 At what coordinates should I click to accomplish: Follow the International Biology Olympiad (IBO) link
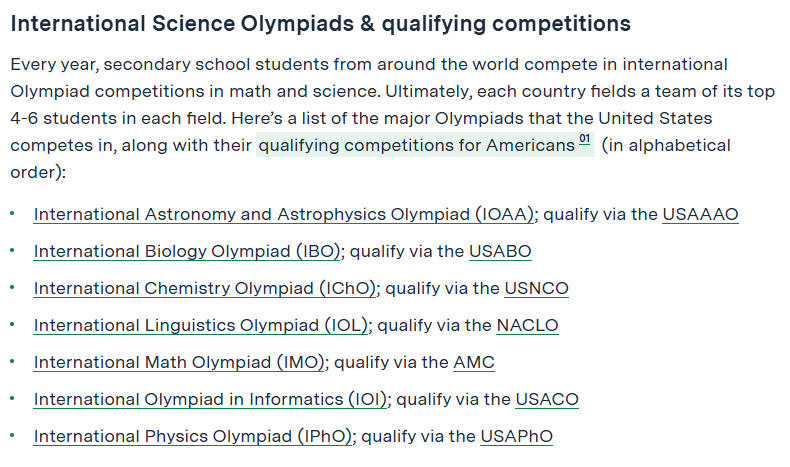point(187,251)
